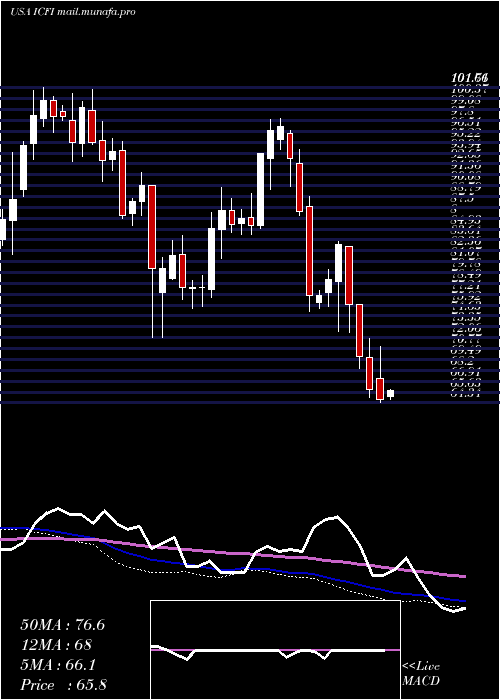500x700 pixels.
Task: Select the final small white candlestick
Action: coord(391,394)
